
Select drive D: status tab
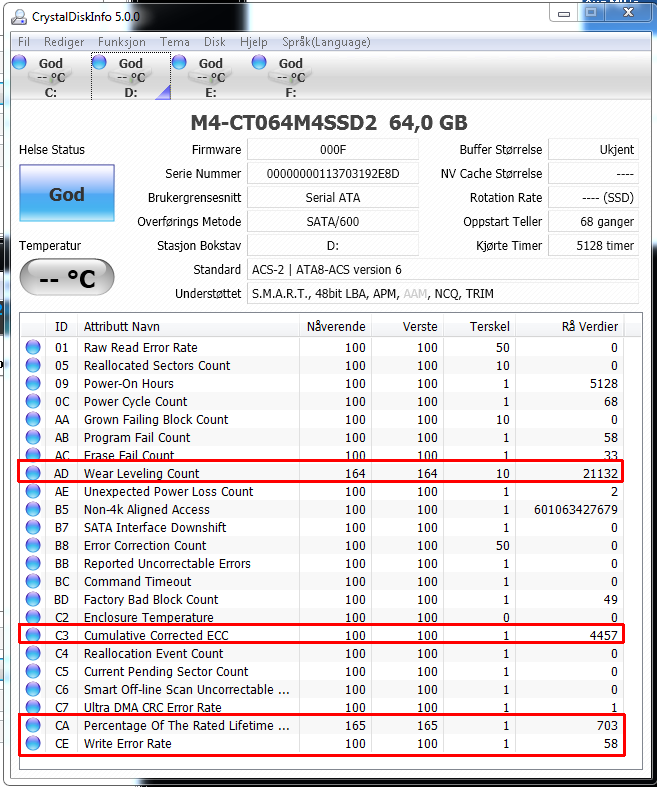coord(131,77)
